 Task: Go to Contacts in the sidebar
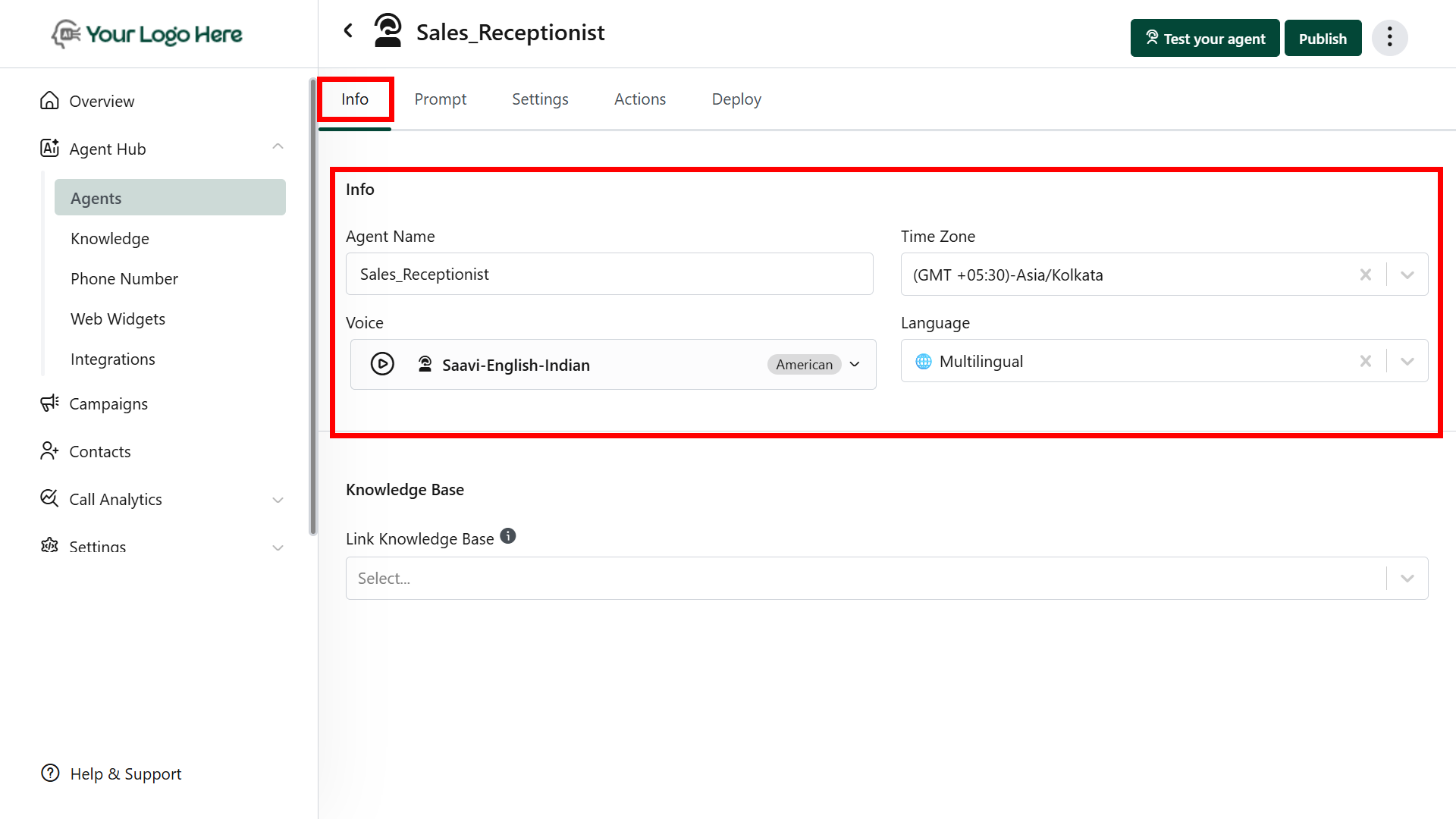tap(100, 451)
